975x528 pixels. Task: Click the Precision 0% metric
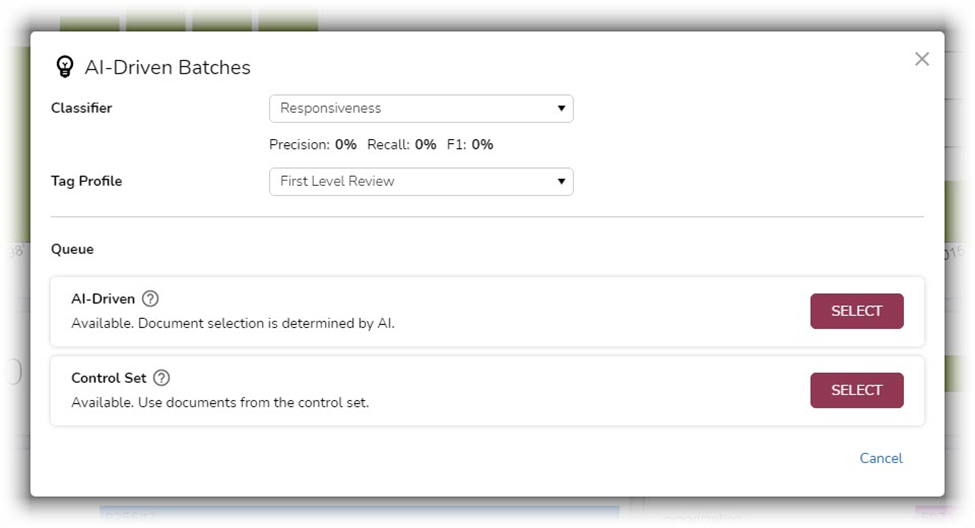(x=313, y=144)
